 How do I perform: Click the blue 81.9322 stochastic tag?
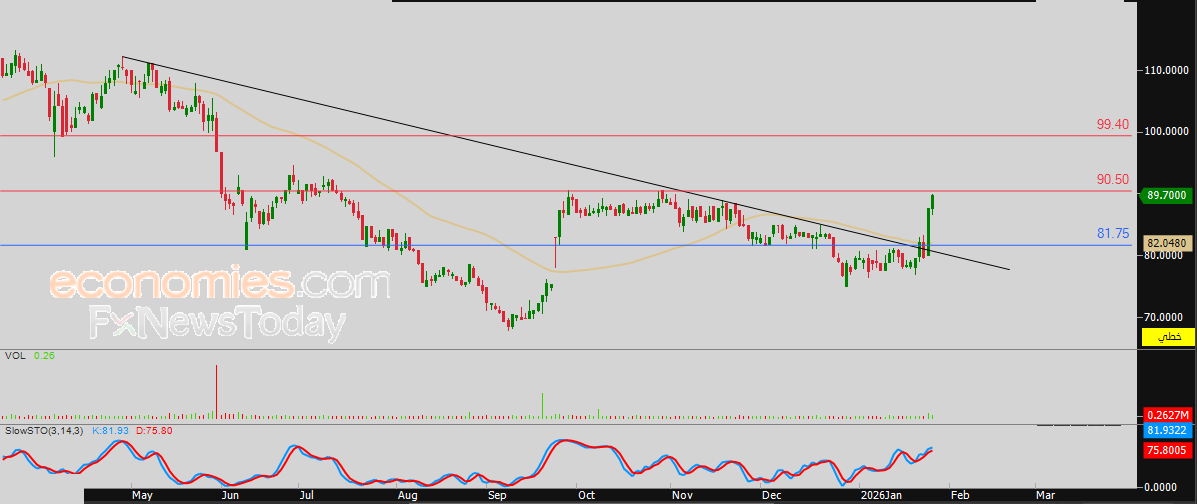[x=1168, y=430]
